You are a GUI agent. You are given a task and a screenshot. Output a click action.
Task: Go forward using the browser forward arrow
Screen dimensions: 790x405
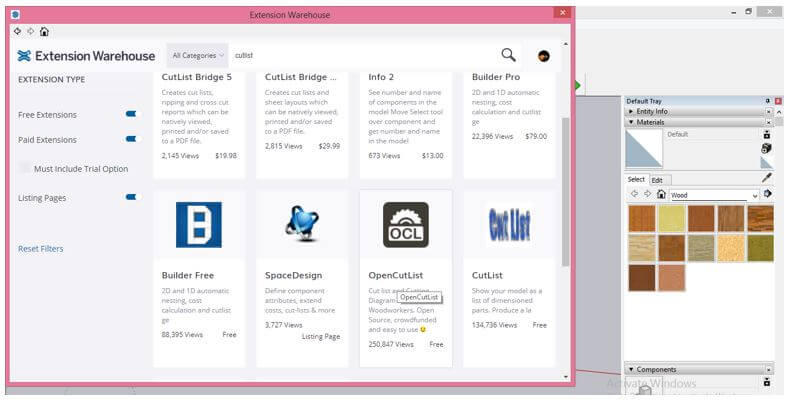point(31,31)
